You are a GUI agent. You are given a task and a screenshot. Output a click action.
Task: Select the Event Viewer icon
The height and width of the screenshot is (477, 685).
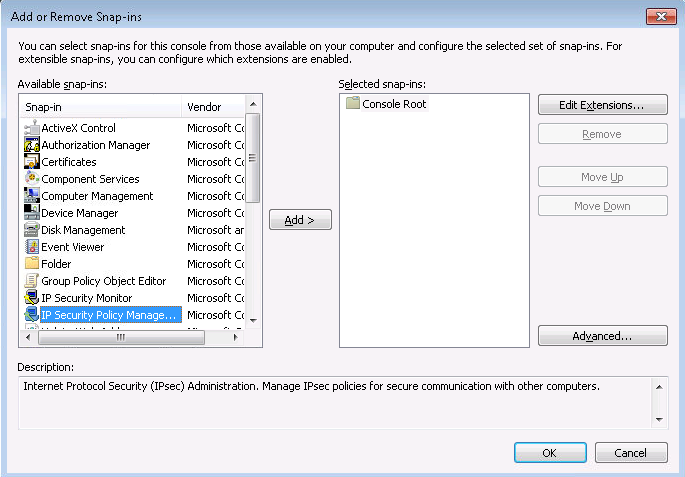[x=32, y=247]
